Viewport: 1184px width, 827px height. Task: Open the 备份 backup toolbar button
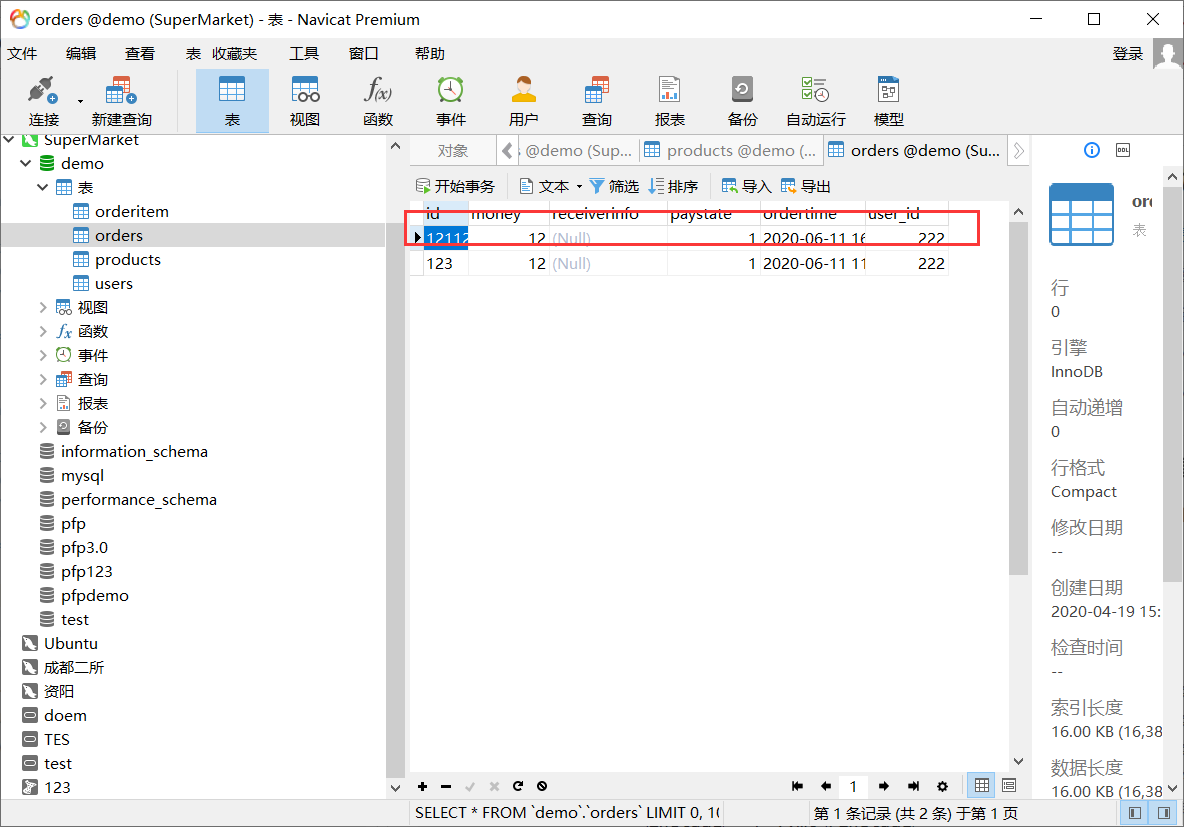[742, 101]
